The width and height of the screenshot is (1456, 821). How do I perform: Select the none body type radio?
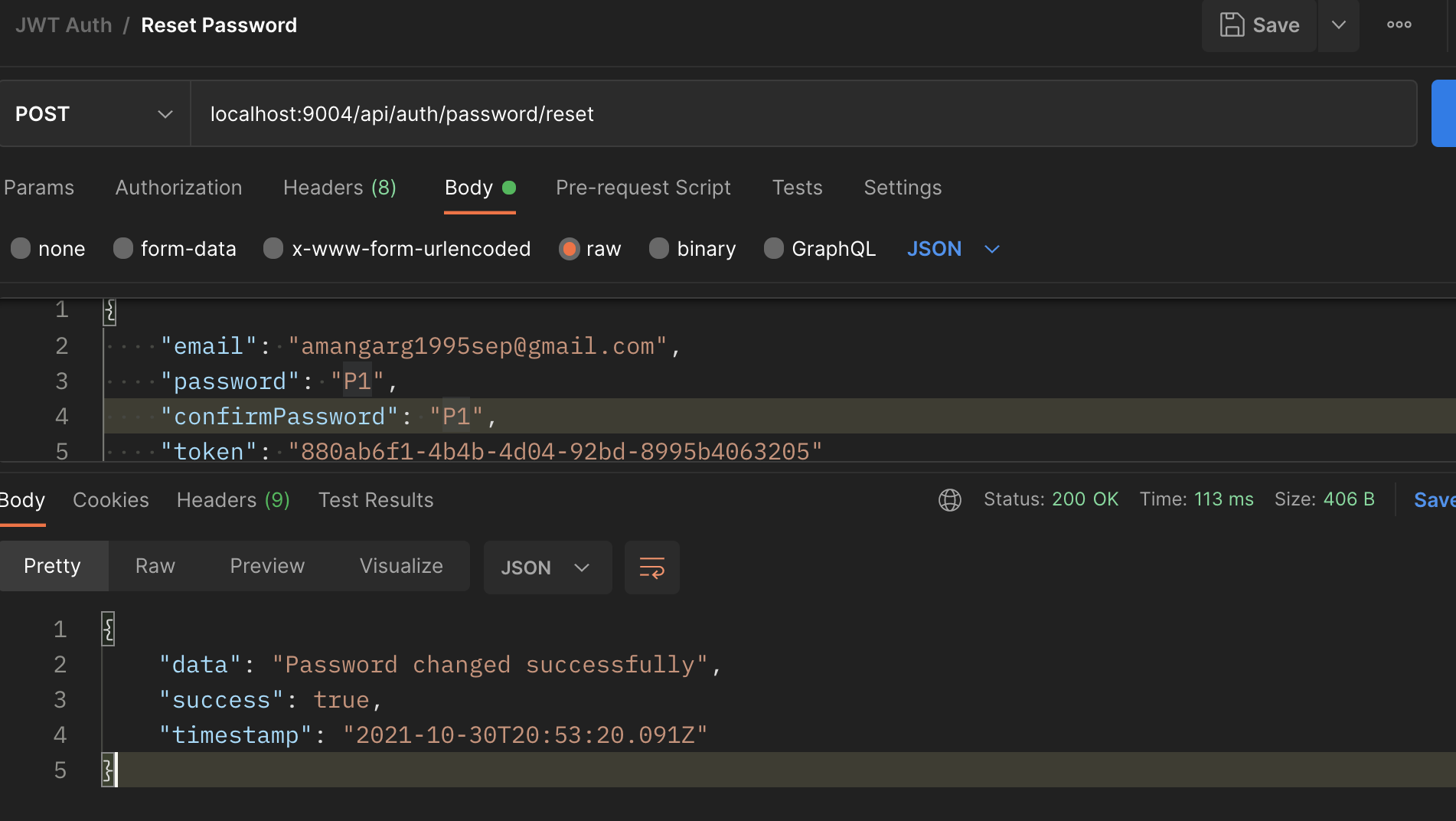pos(21,249)
